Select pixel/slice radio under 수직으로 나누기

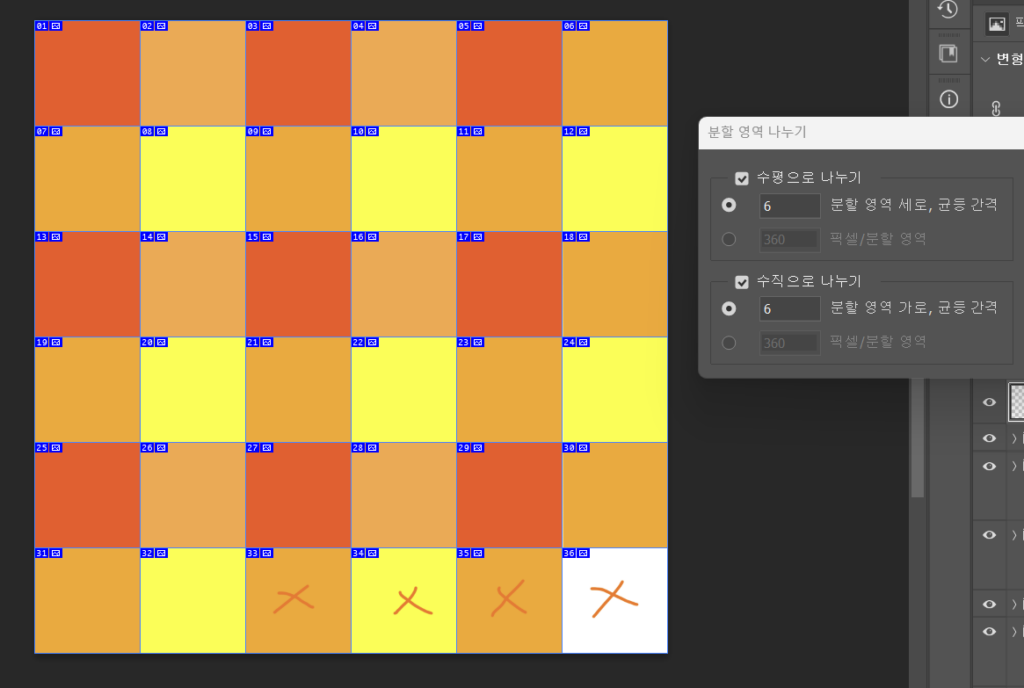click(x=729, y=343)
